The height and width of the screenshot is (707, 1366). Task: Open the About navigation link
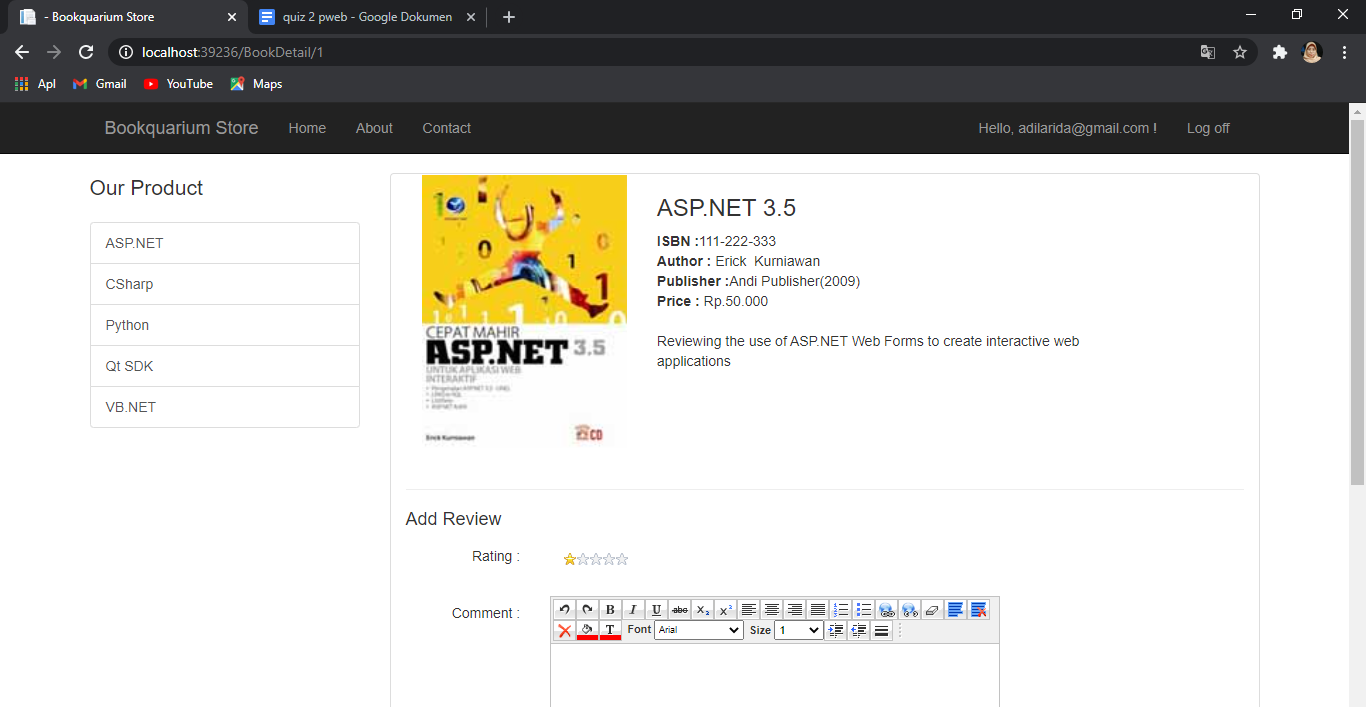pyautogui.click(x=374, y=128)
